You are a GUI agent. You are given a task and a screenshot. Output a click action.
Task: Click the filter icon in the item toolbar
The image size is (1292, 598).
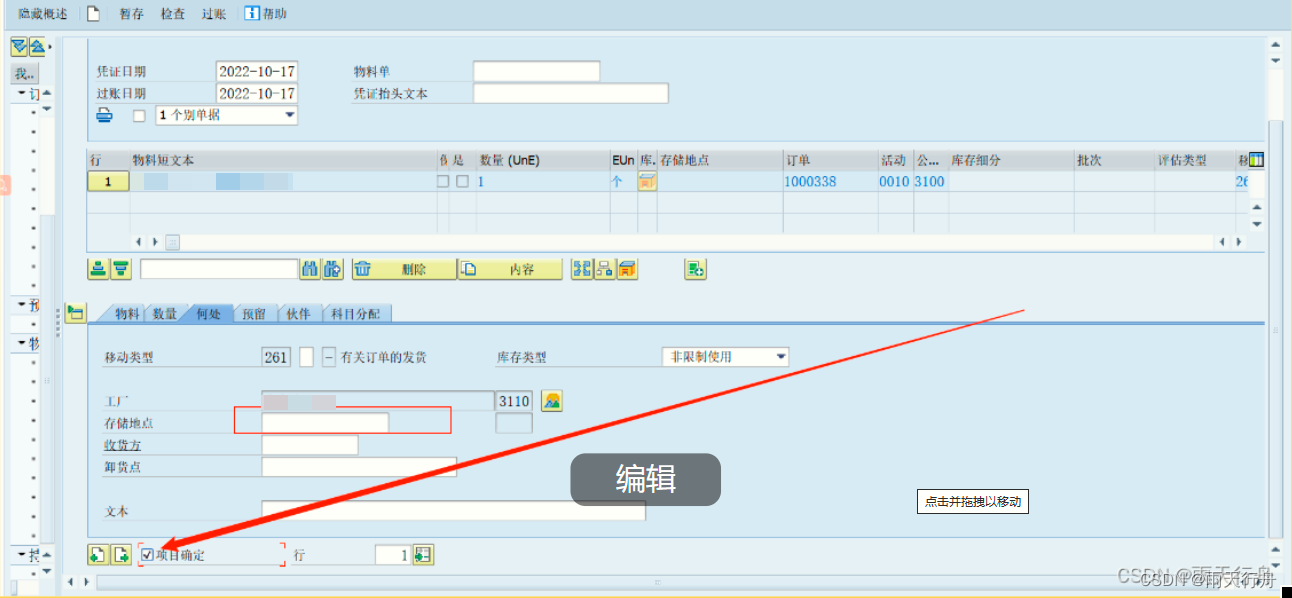[122, 268]
